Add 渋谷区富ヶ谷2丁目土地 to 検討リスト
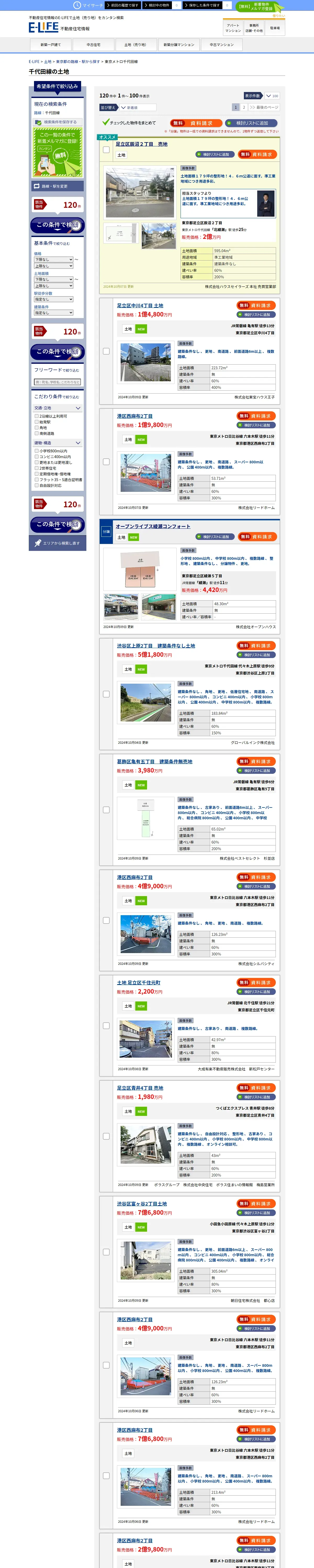The image size is (314, 1568). pos(257,1213)
